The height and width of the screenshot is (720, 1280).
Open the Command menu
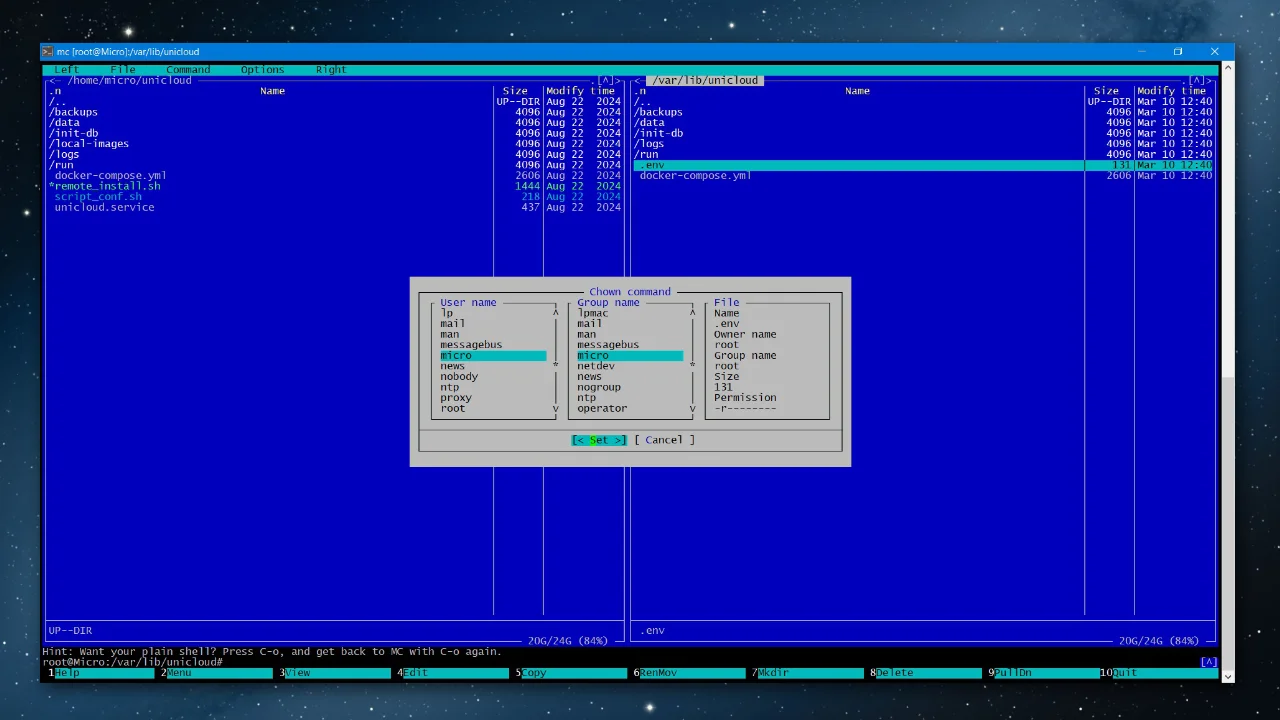click(x=188, y=70)
